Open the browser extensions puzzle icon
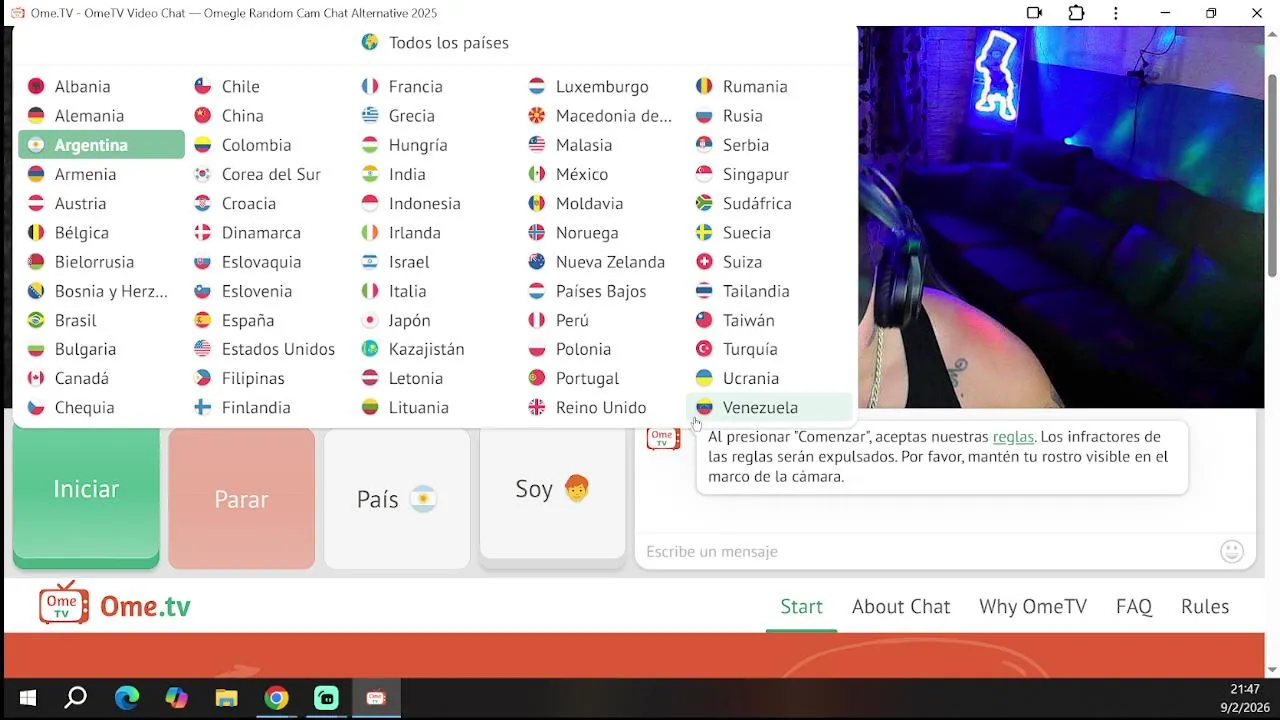The image size is (1280, 720). (x=1076, y=13)
